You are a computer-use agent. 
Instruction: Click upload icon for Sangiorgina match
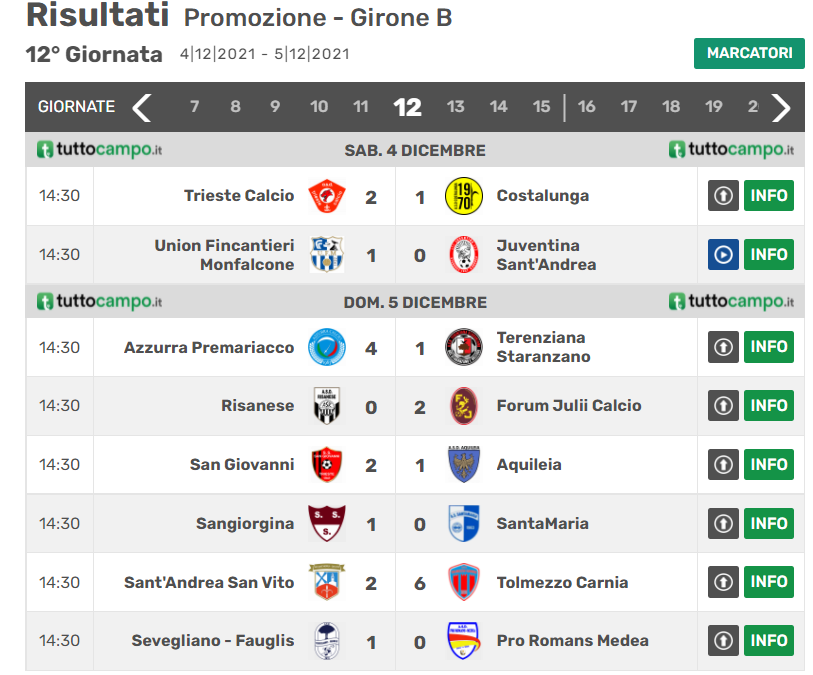723,524
